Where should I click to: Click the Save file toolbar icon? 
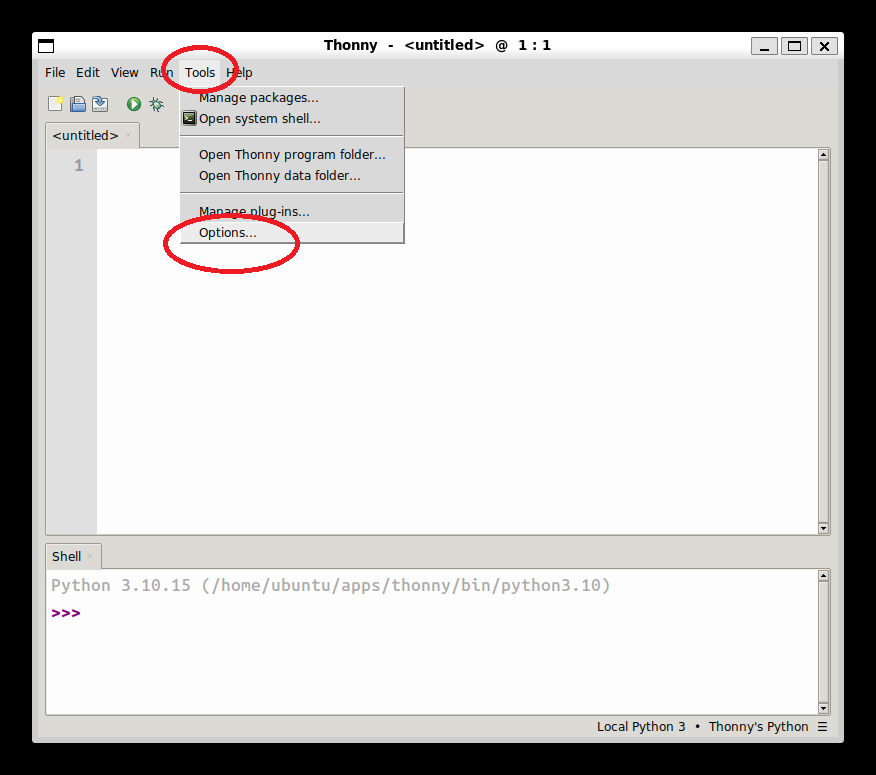[100, 104]
